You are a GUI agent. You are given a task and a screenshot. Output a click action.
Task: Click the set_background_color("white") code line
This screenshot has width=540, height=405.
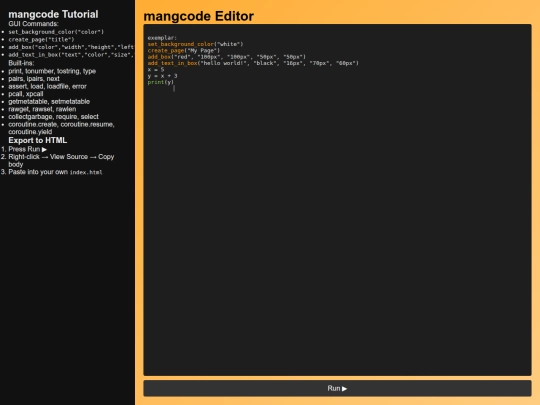pos(195,44)
